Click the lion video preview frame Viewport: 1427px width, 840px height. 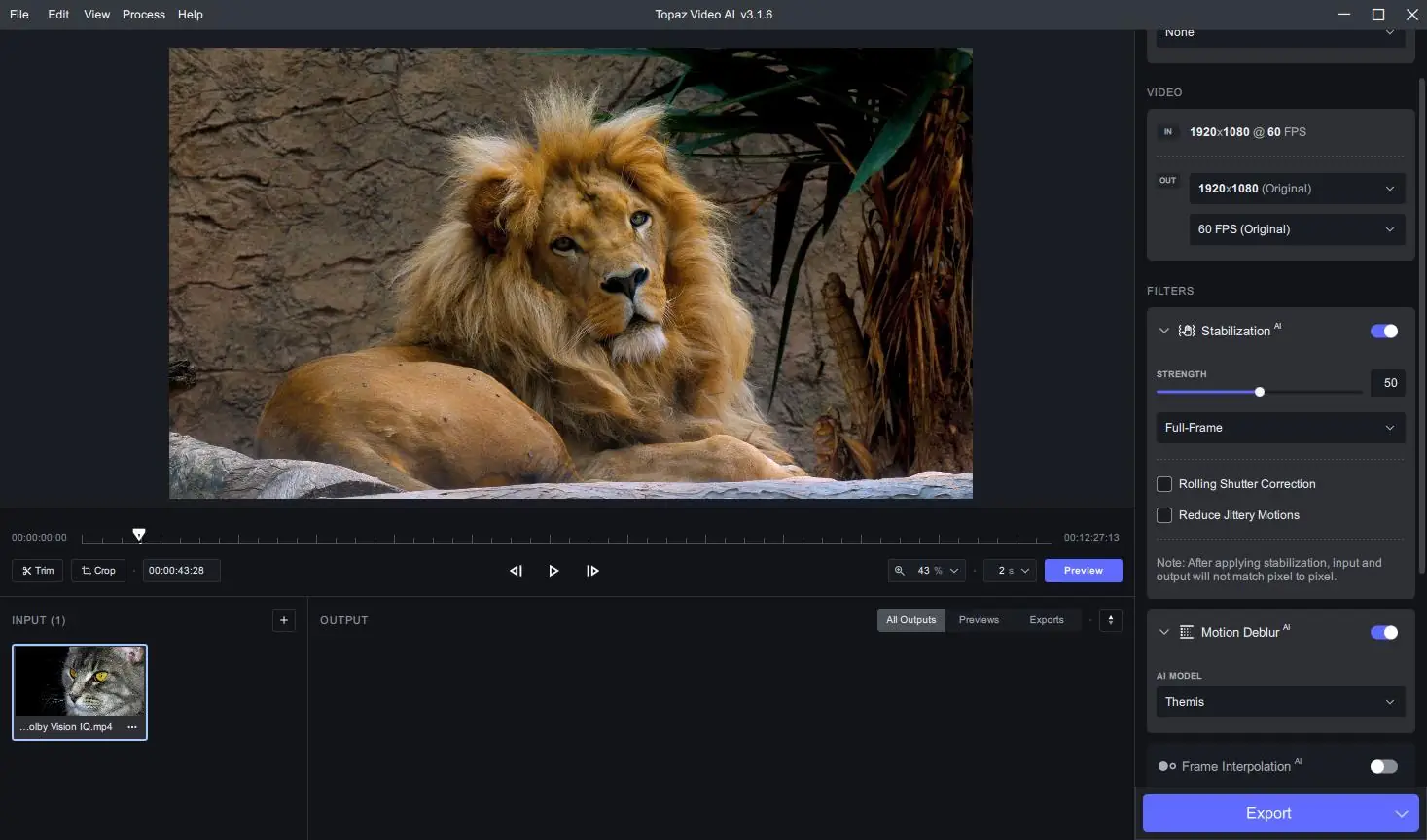point(571,273)
